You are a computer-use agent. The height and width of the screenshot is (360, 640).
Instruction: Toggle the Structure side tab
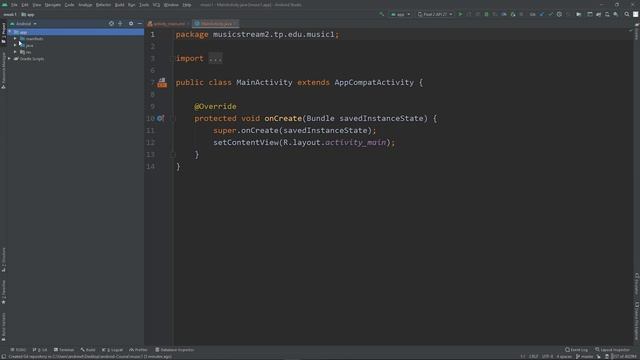[x=4, y=259]
